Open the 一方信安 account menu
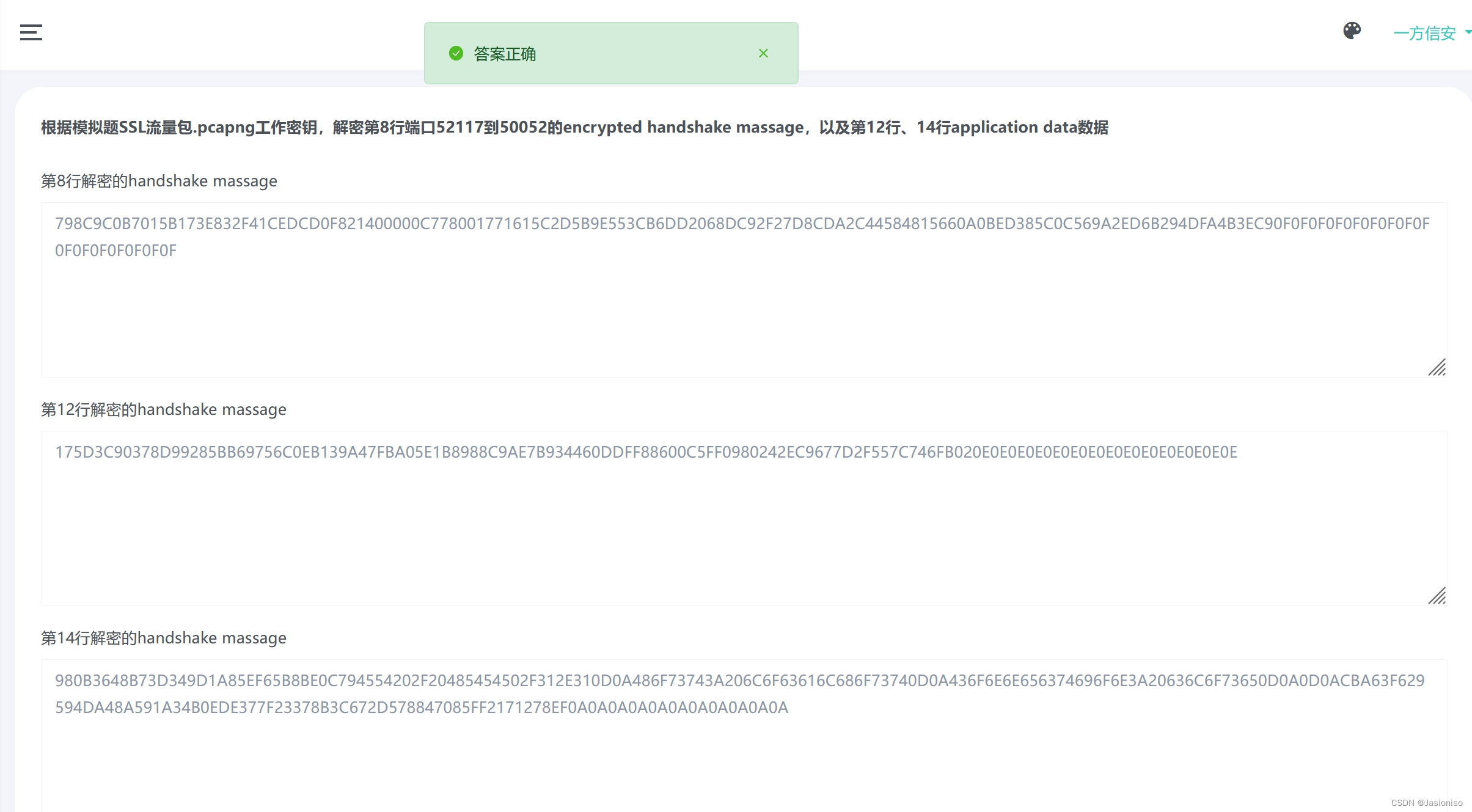The image size is (1472, 812). [x=1424, y=34]
